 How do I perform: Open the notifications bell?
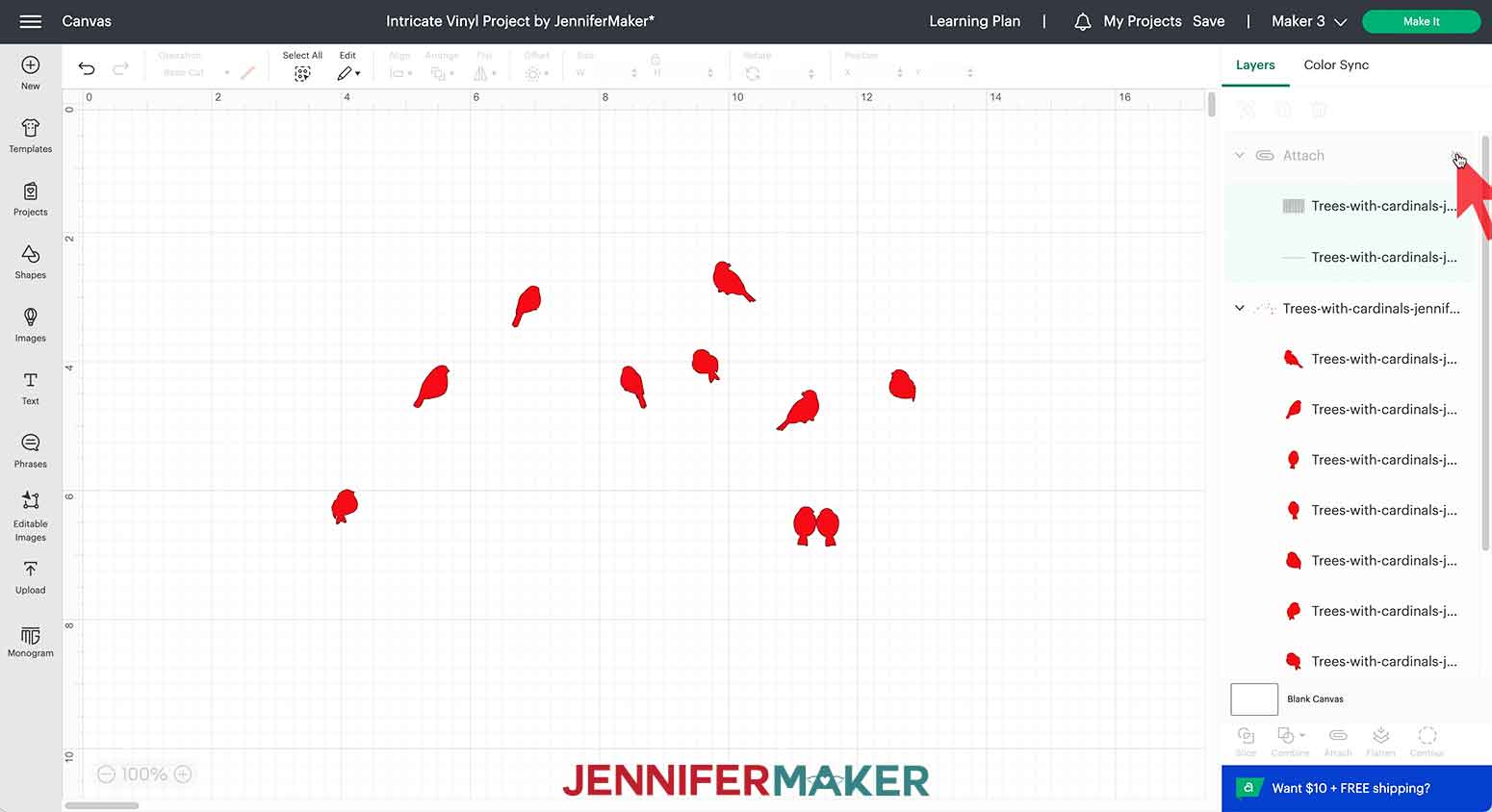(x=1083, y=21)
